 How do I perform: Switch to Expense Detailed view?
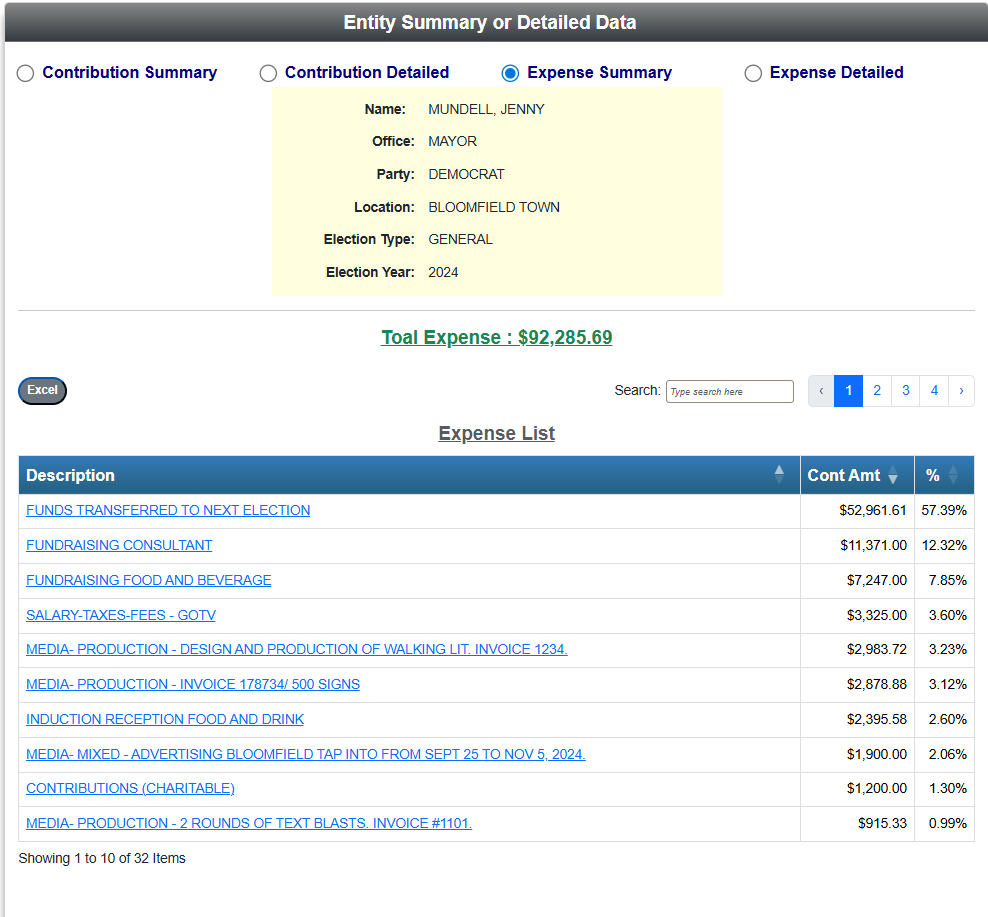pyautogui.click(x=751, y=73)
